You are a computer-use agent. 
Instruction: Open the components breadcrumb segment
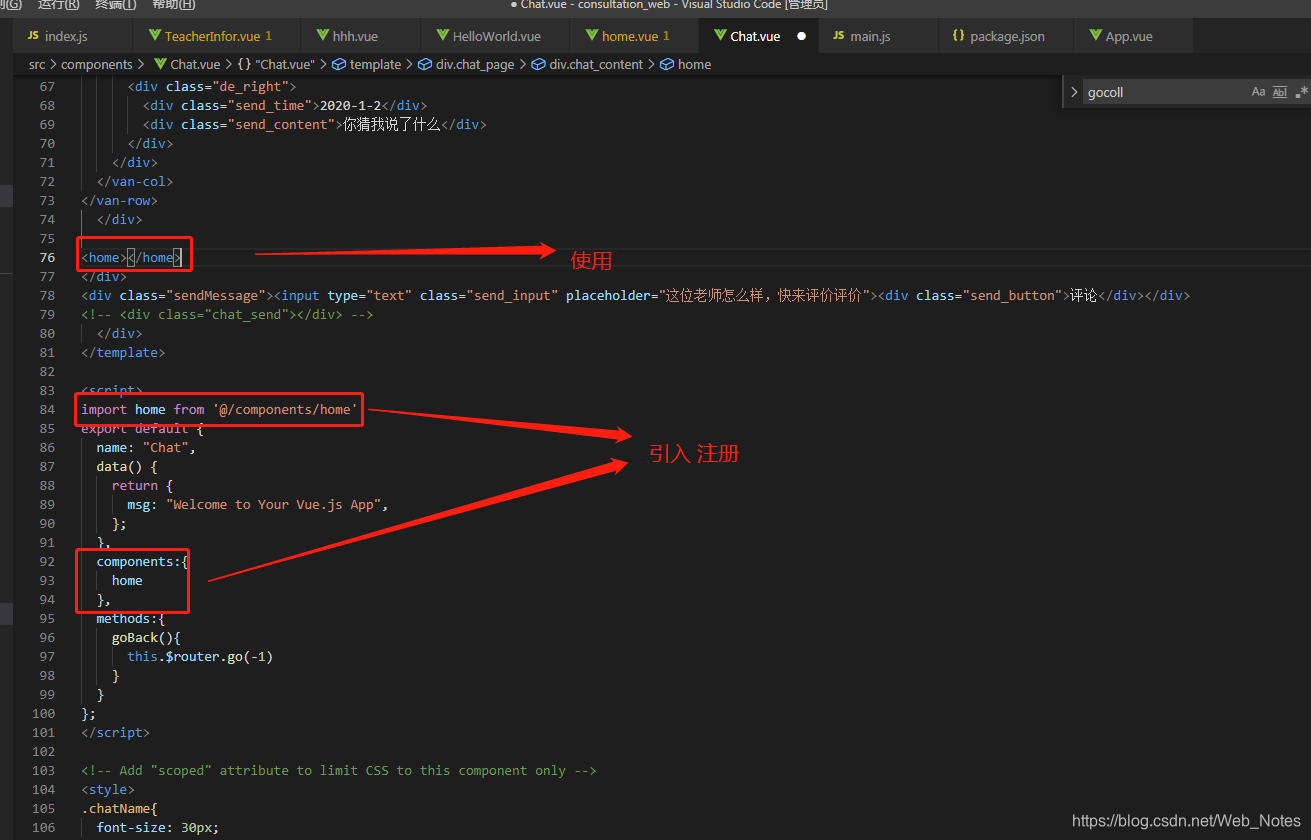97,64
